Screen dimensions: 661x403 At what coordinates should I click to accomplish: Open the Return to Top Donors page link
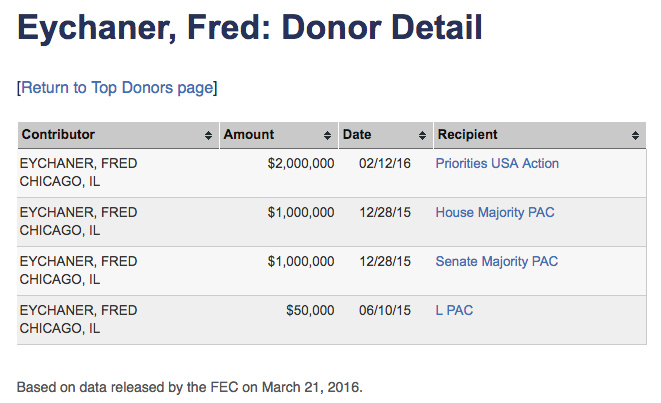pyautogui.click(x=117, y=87)
